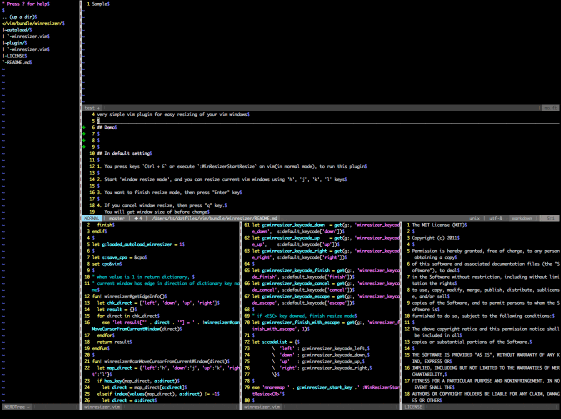Click README line 12 about 'Ctrl + E'

point(231,166)
